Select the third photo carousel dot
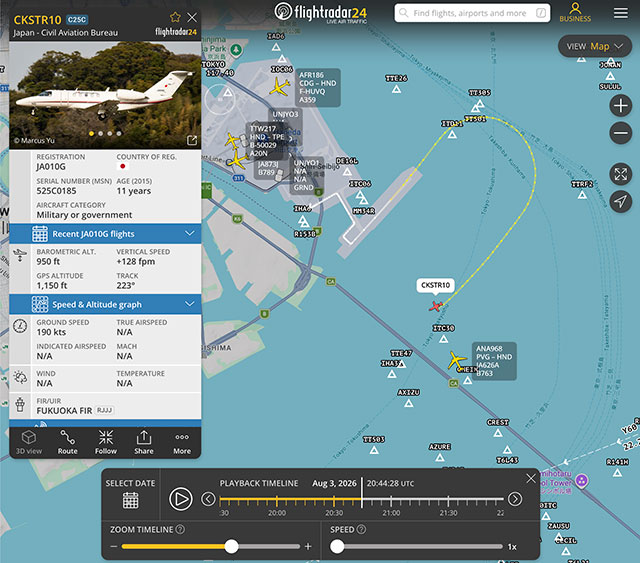The height and width of the screenshot is (563, 640). pyautogui.click(x=109, y=134)
